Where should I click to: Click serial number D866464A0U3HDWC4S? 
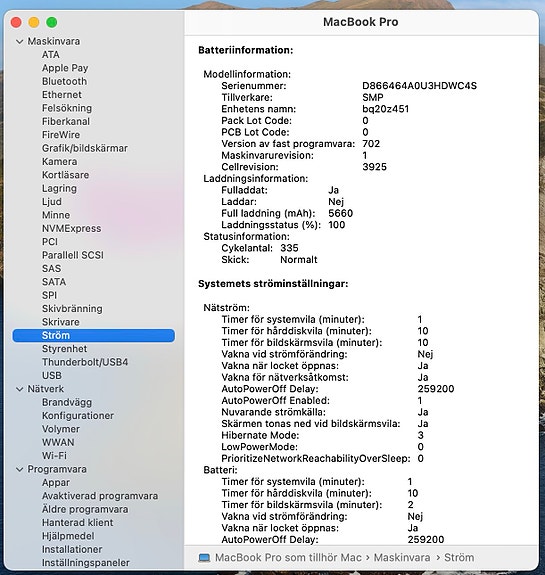pyautogui.click(x=419, y=86)
